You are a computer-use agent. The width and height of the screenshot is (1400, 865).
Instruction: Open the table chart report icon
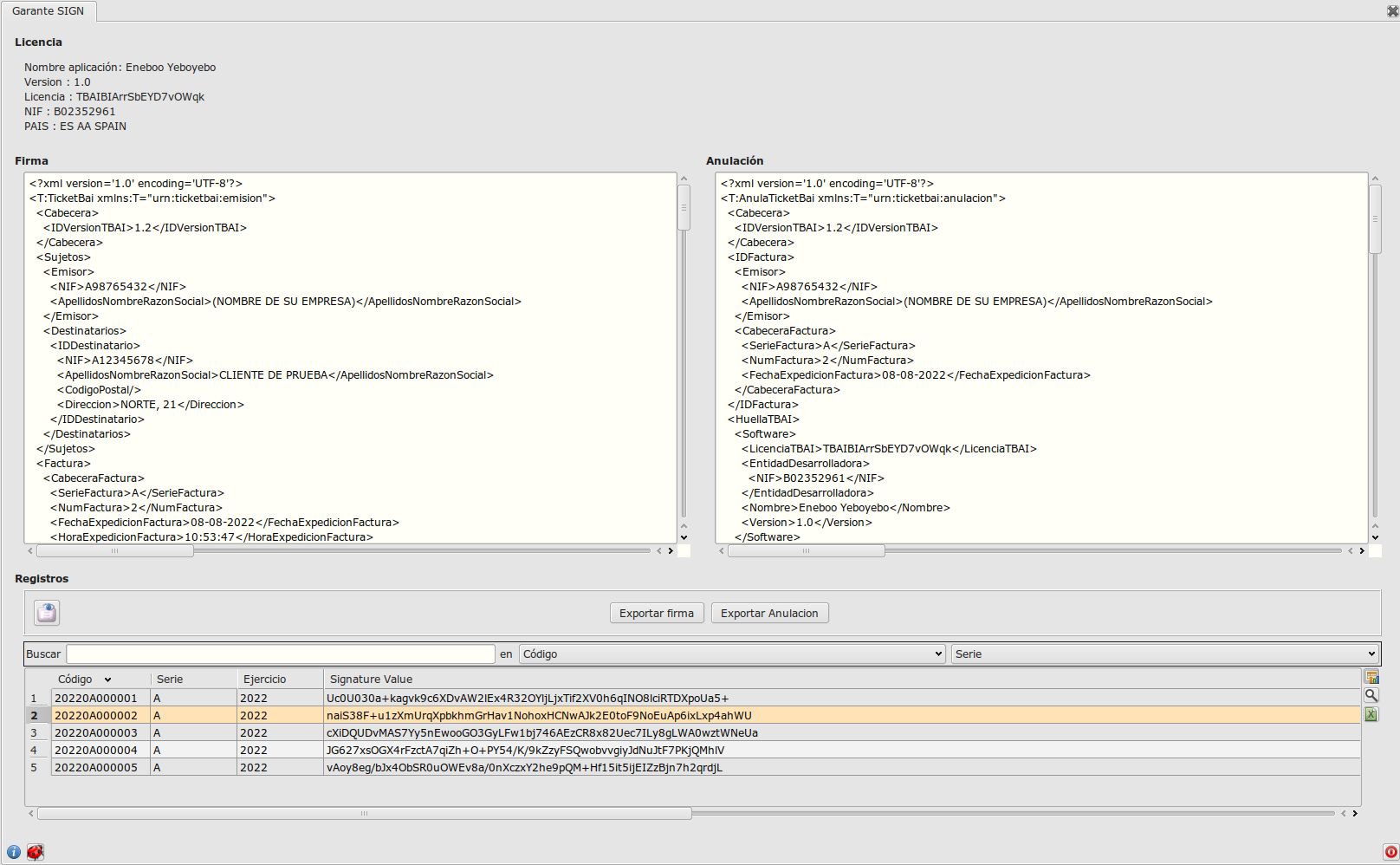click(1371, 677)
